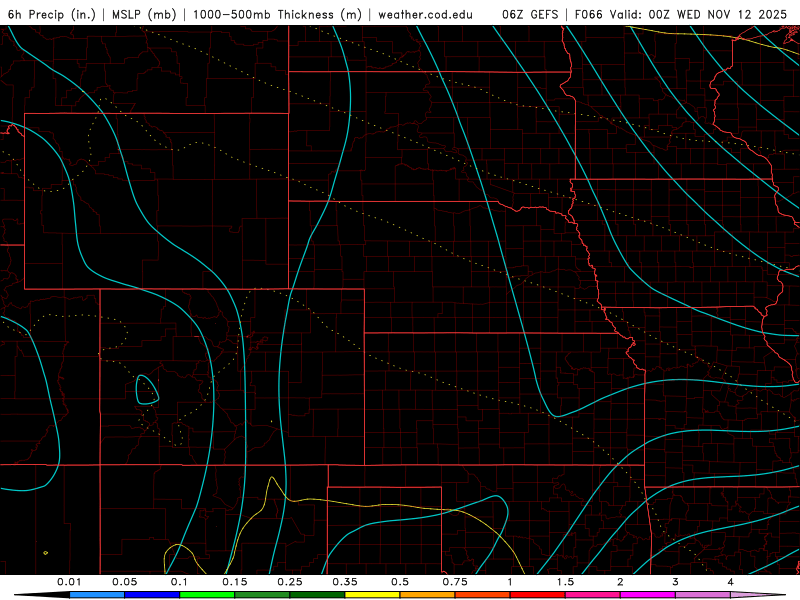Select the '1000-500mb Thickness (m)' header text
The image size is (800, 600).
coord(277,14)
